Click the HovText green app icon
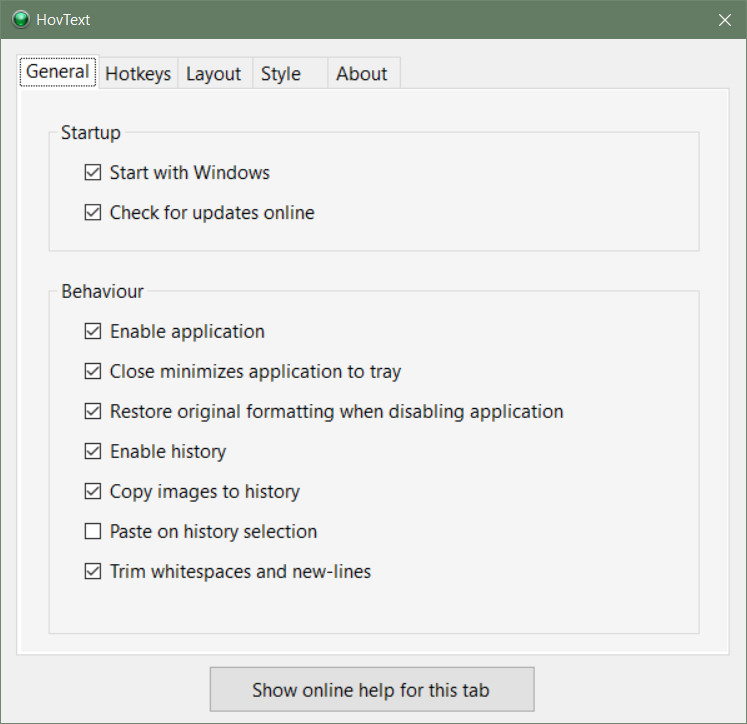This screenshot has width=747, height=724. 20,20
